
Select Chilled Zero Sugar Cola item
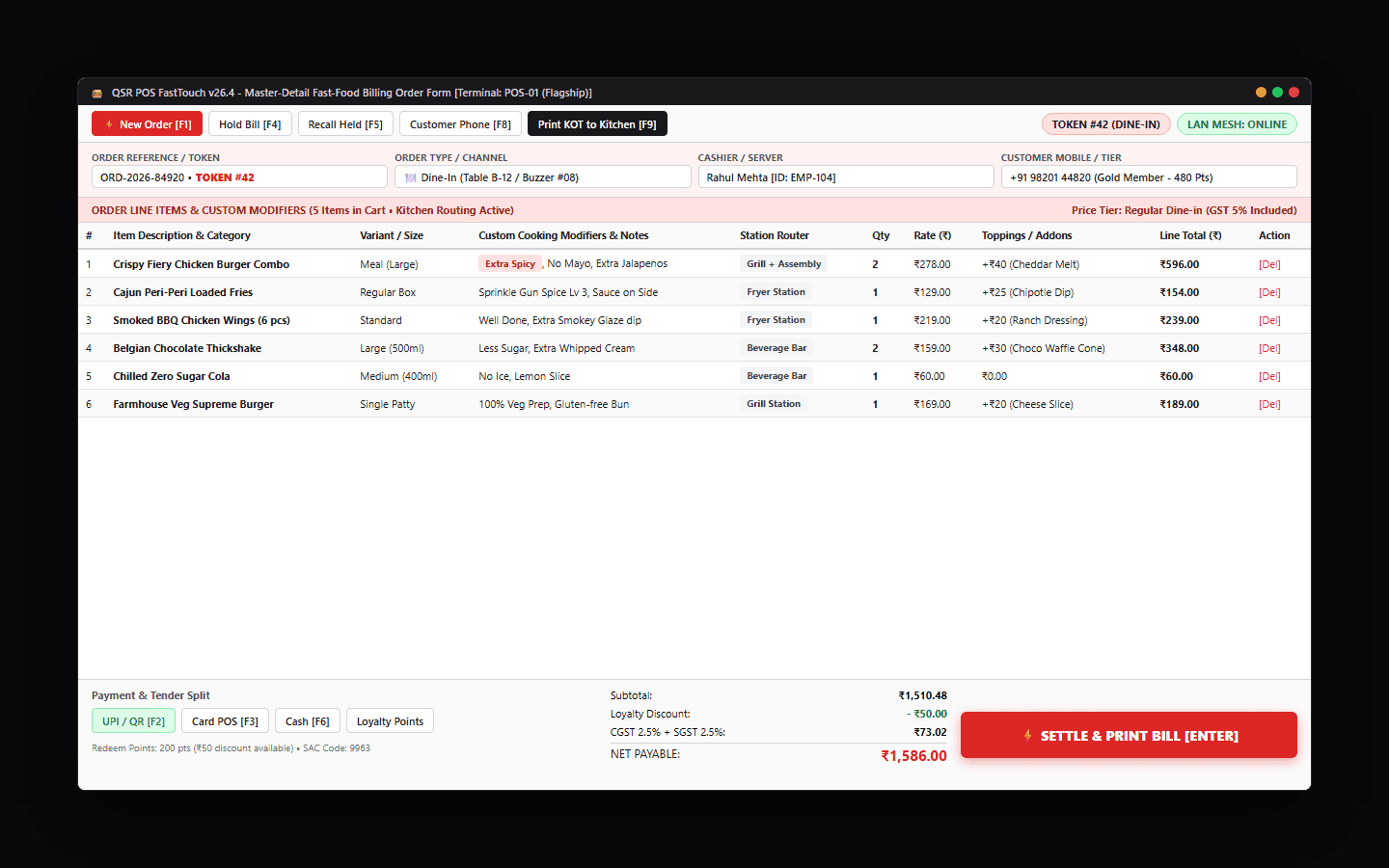(x=171, y=376)
